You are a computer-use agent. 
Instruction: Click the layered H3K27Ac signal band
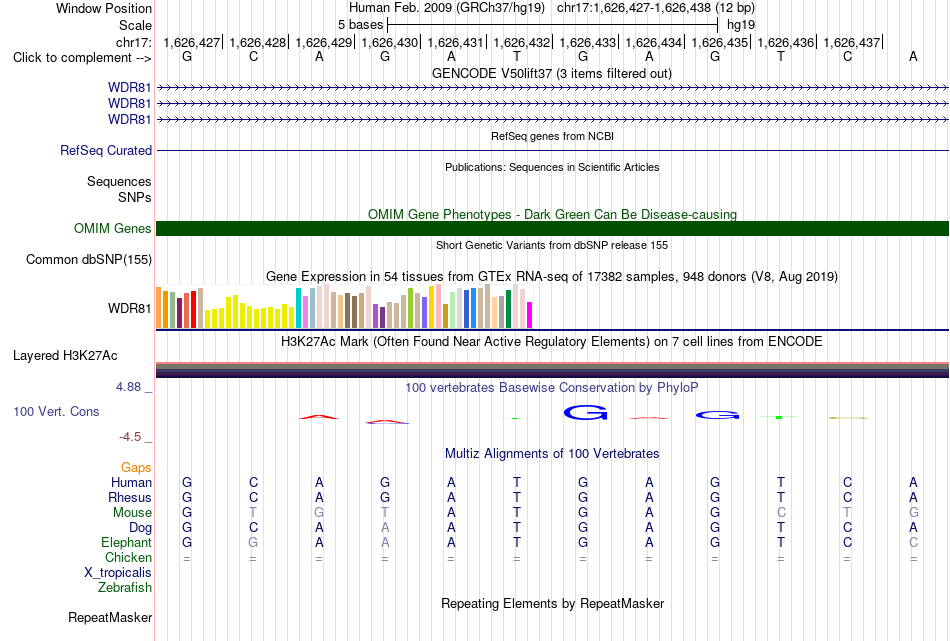click(x=552, y=370)
